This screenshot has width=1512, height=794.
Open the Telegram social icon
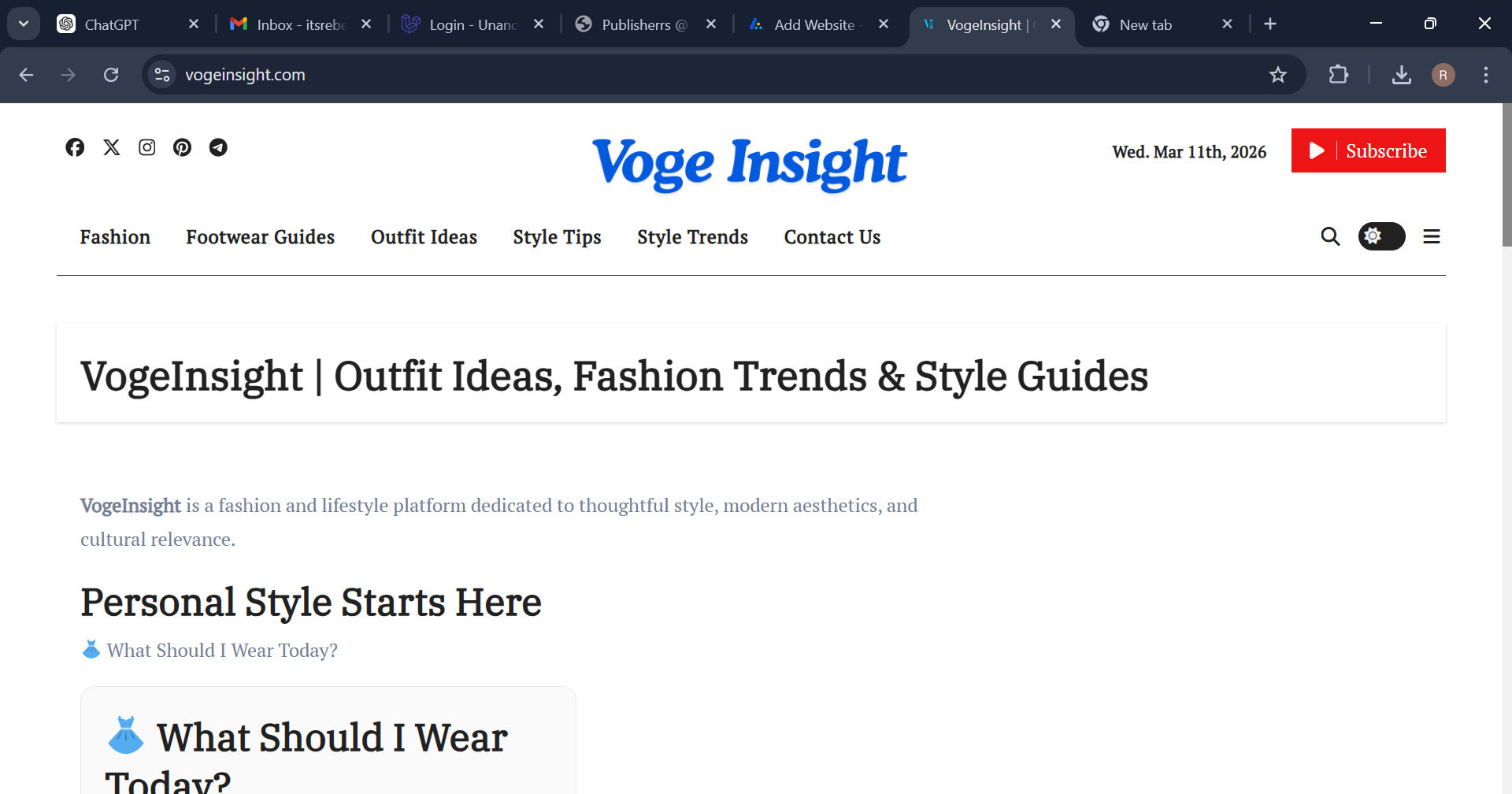pos(218,147)
